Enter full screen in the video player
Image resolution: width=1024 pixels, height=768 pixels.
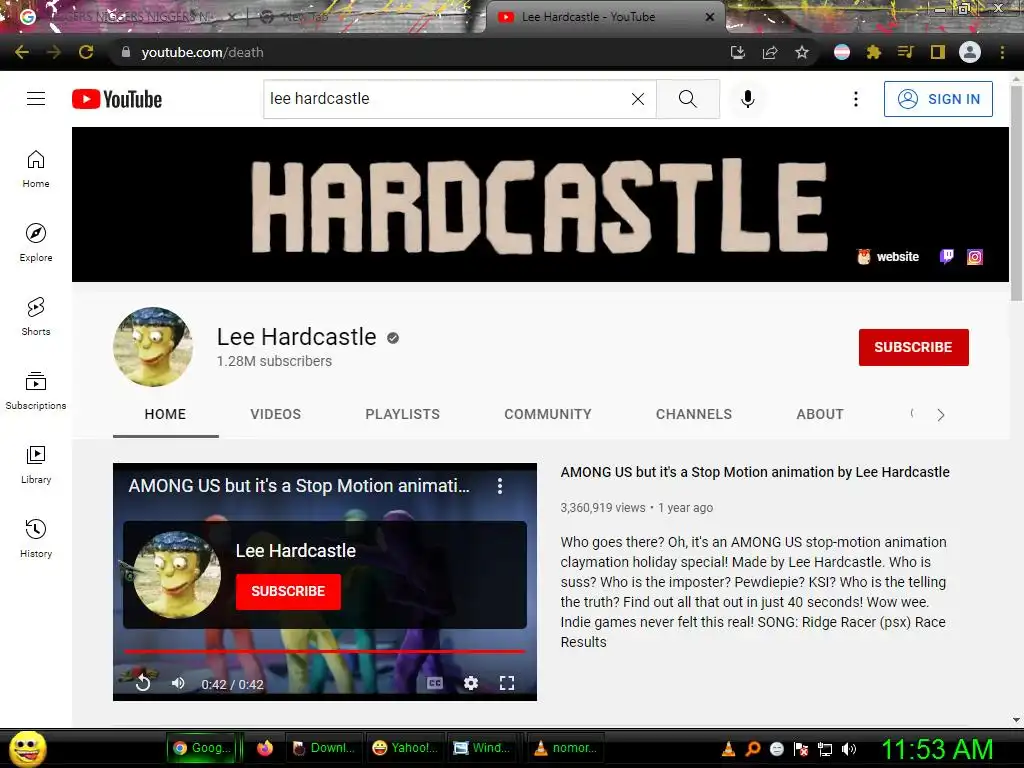[507, 683]
